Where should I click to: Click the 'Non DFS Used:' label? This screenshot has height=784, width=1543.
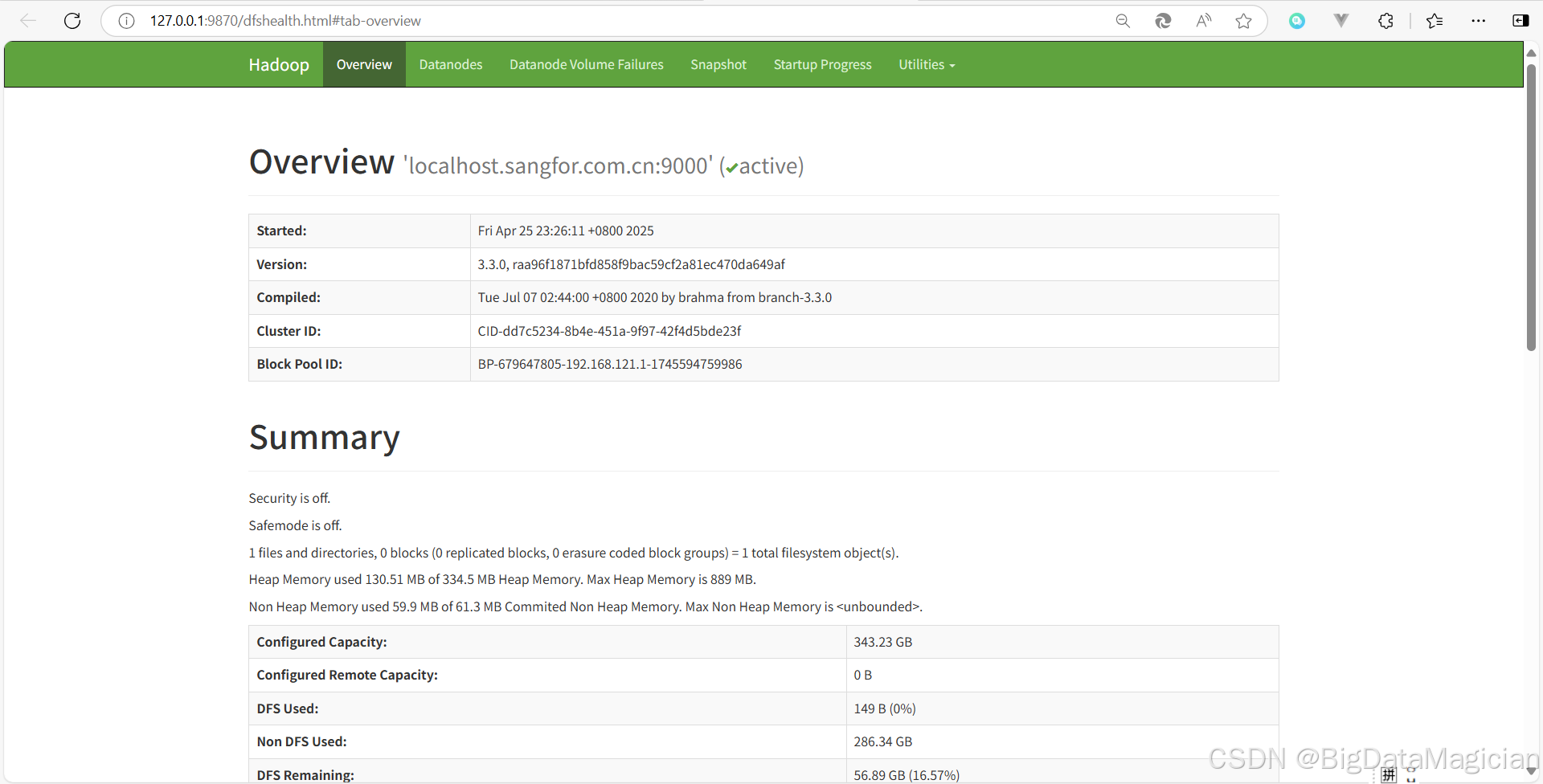point(301,741)
